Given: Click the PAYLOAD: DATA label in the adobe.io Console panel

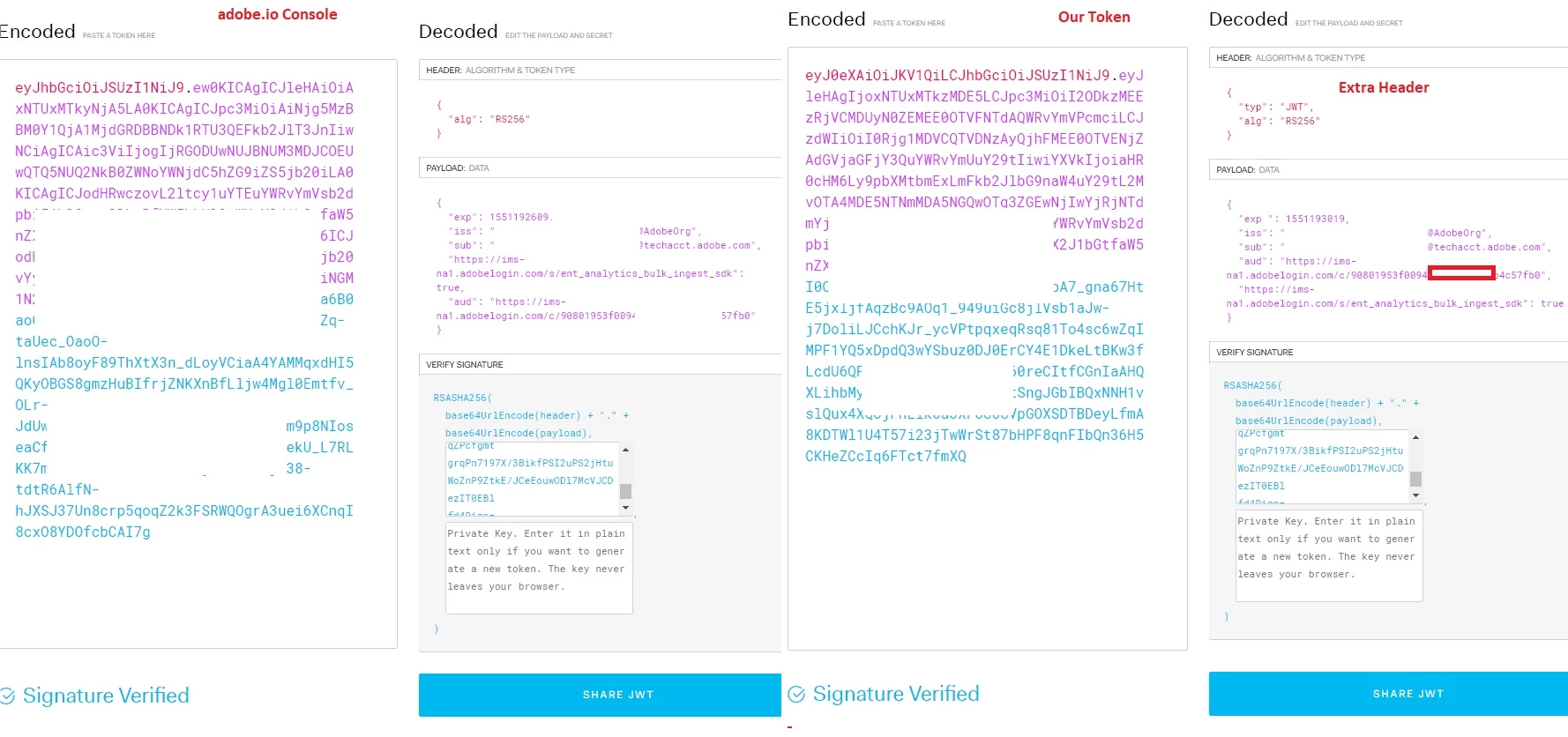Looking at the screenshot, I should pyautogui.click(x=458, y=167).
